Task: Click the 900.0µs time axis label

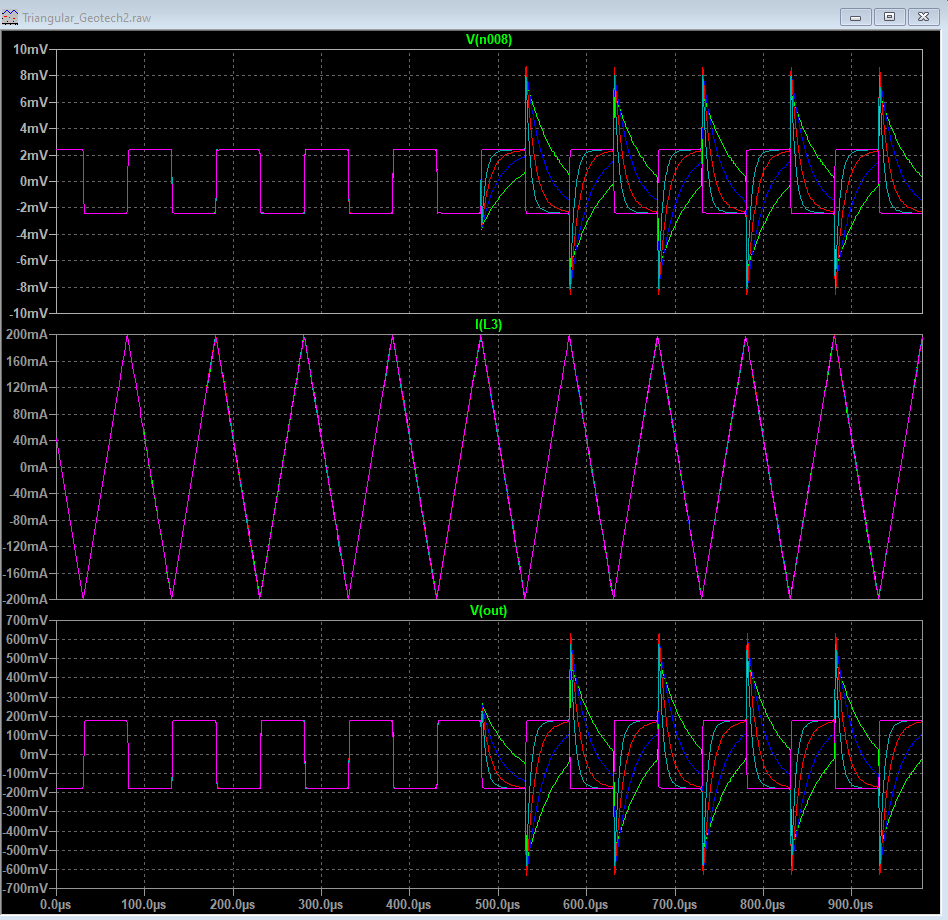Action: click(x=852, y=903)
